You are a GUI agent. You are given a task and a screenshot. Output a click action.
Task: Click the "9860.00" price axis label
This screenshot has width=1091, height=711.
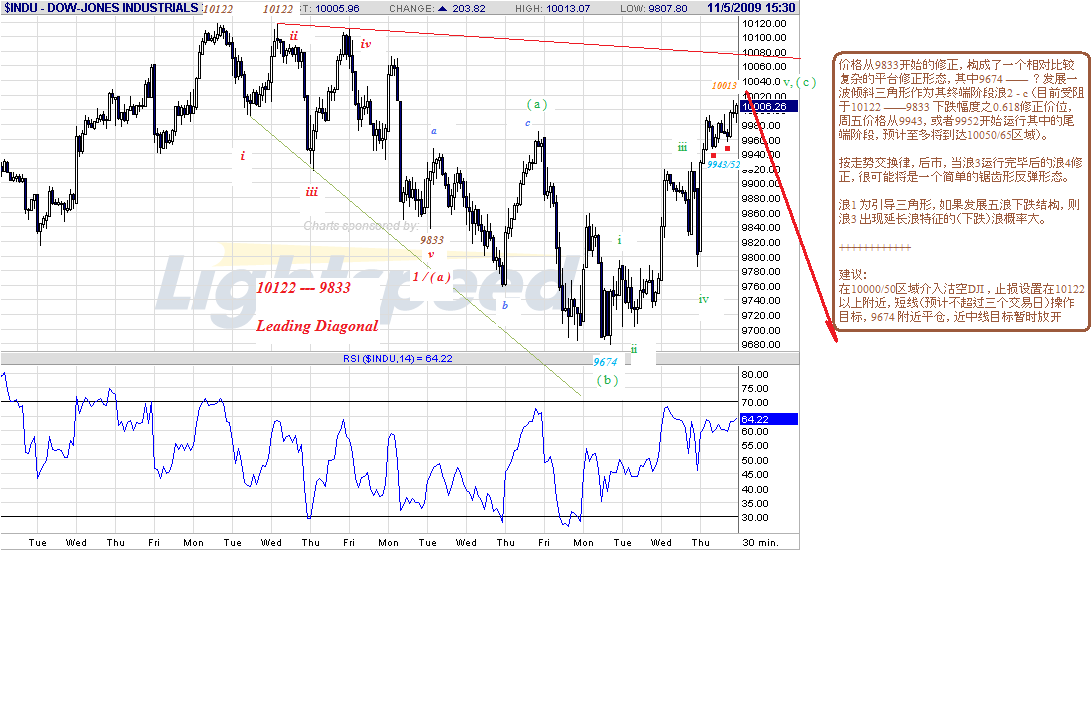pyautogui.click(x=760, y=214)
